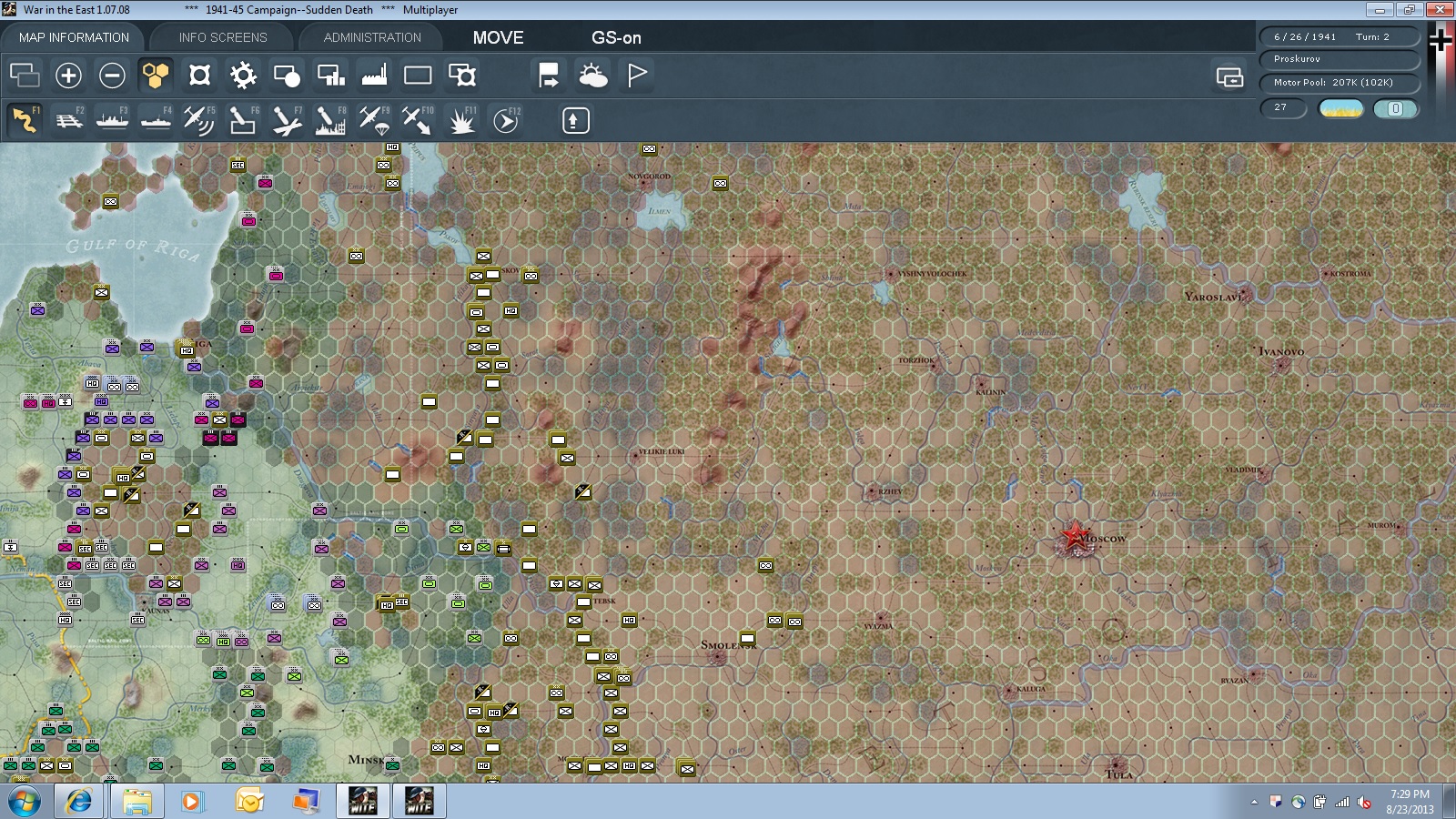Image resolution: width=1456 pixels, height=819 pixels.
Task: Click the rectangle with four-cornered unit icon
Action: point(461,75)
